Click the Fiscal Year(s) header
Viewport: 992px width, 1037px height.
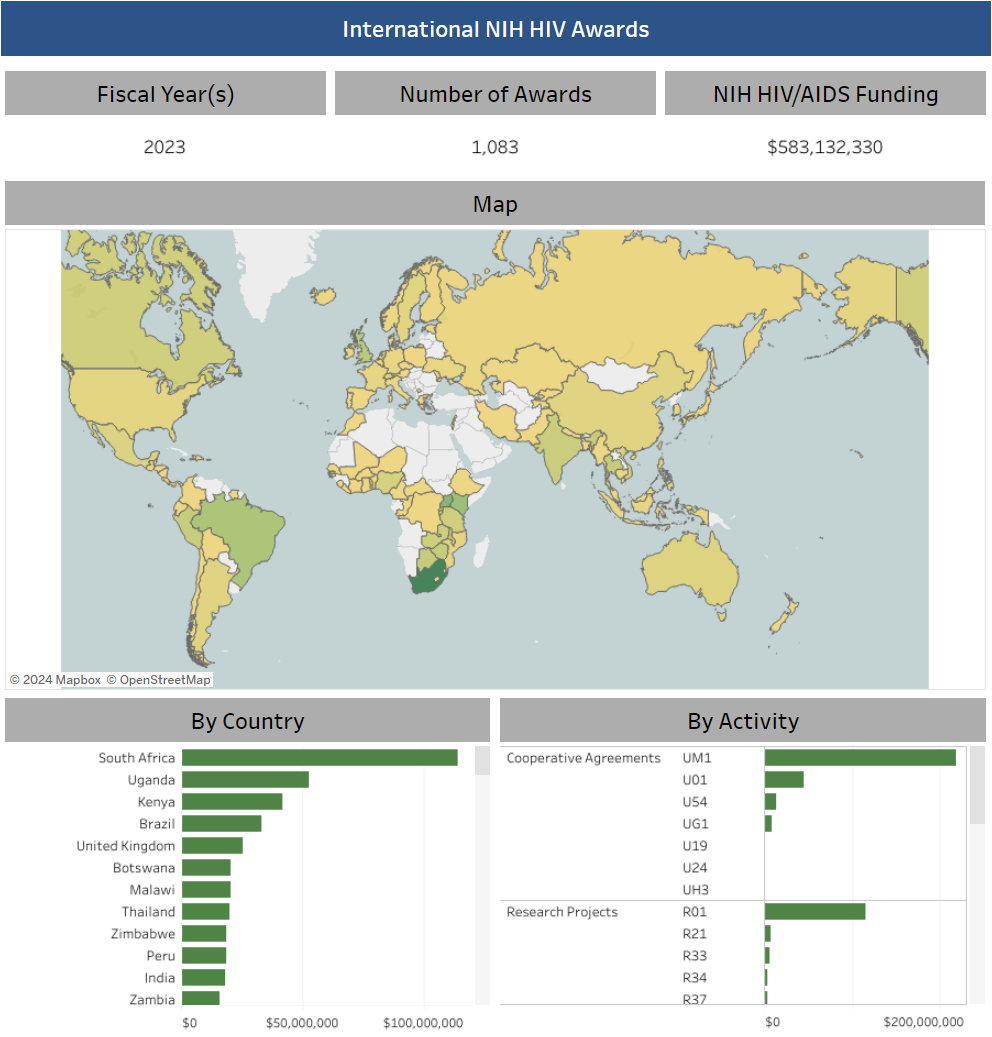pyautogui.click(x=165, y=93)
